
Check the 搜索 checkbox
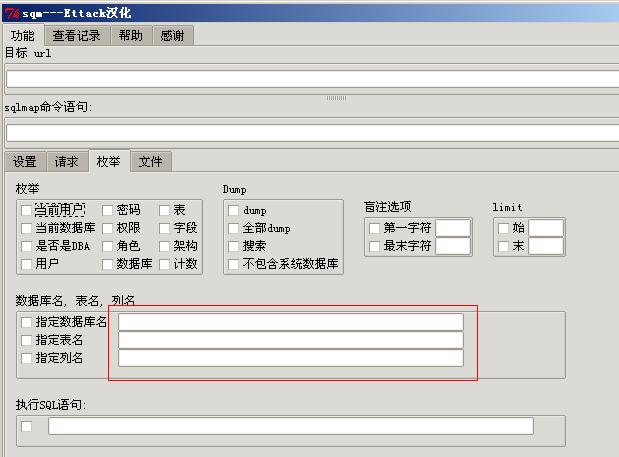point(233,246)
